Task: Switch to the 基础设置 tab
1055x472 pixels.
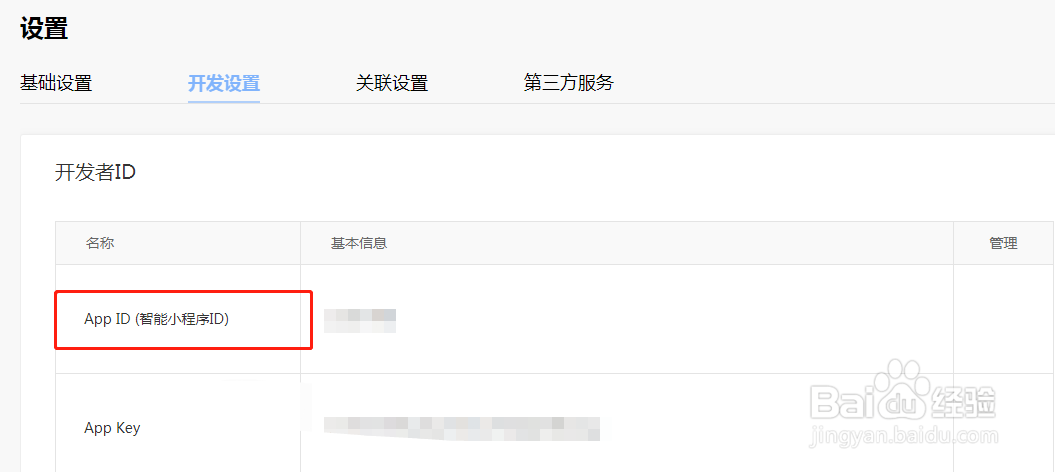Action: [x=56, y=83]
